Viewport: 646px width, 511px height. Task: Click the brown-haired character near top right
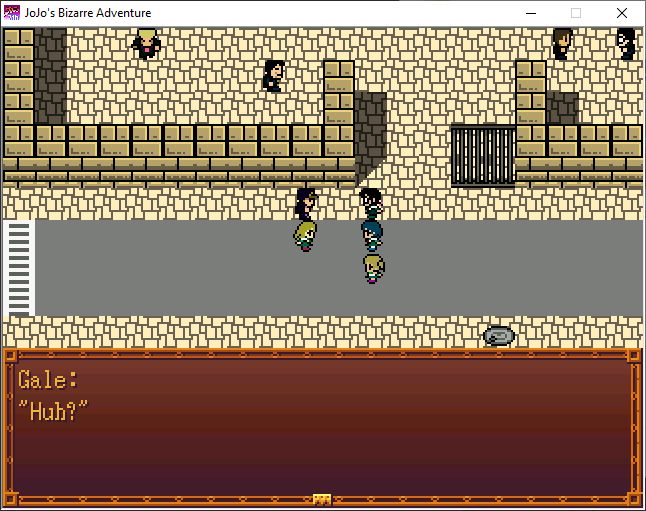[x=562, y=44]
